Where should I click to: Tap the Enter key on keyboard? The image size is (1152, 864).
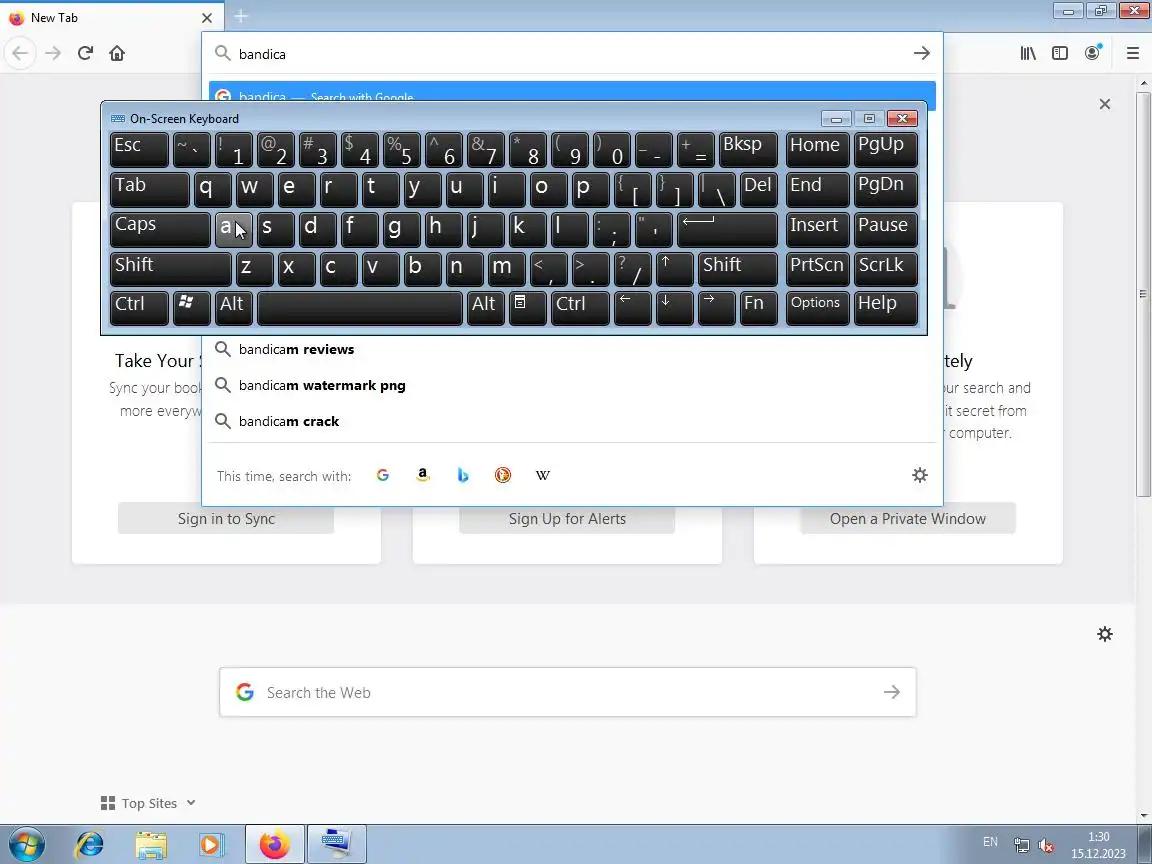tap(727, 229)
